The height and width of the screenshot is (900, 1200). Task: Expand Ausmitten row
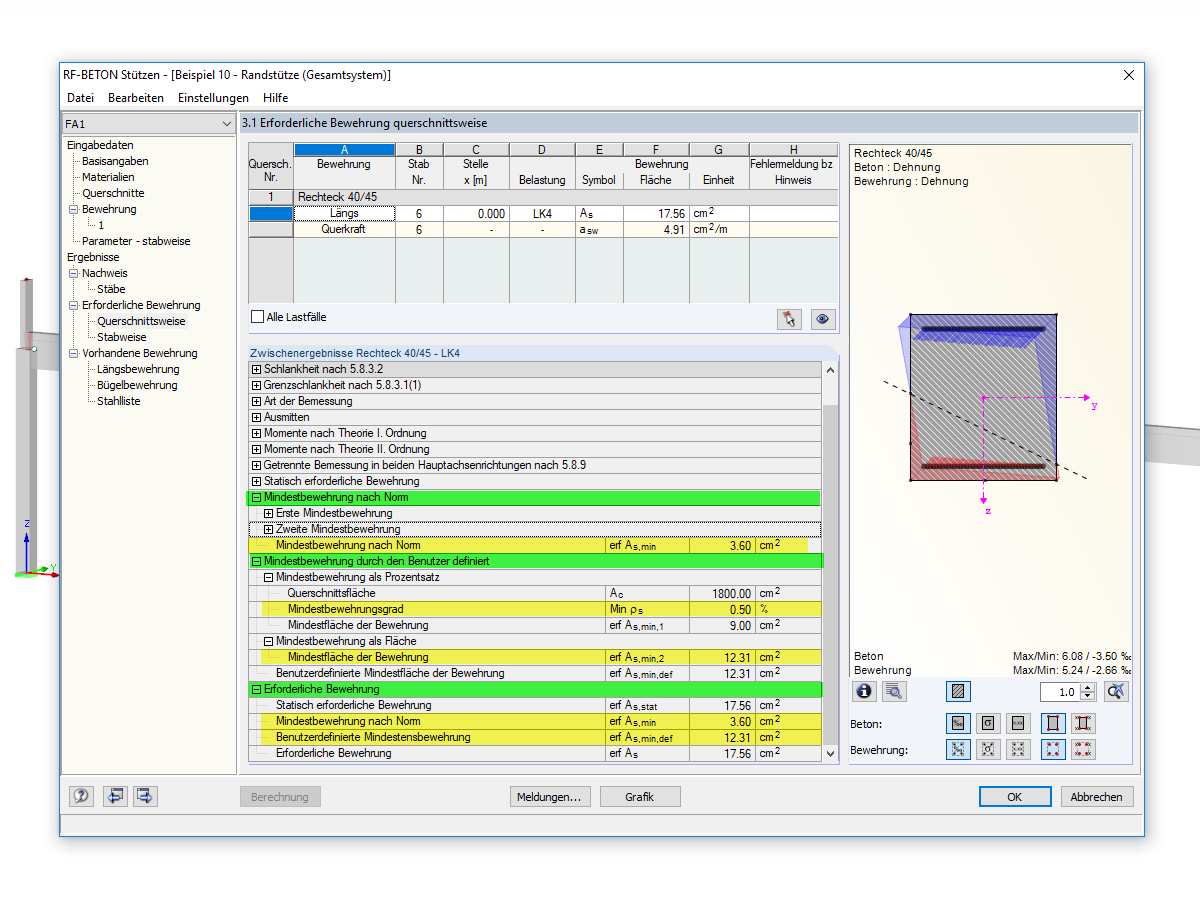pos(256,417)
